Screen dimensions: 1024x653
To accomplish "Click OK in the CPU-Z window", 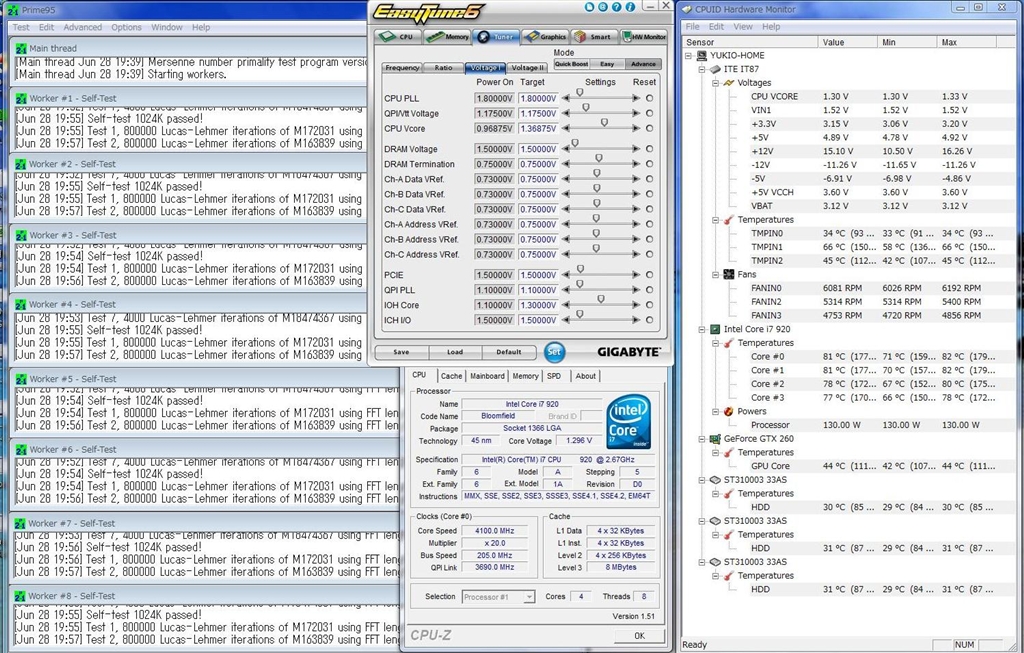I will 639,635.
